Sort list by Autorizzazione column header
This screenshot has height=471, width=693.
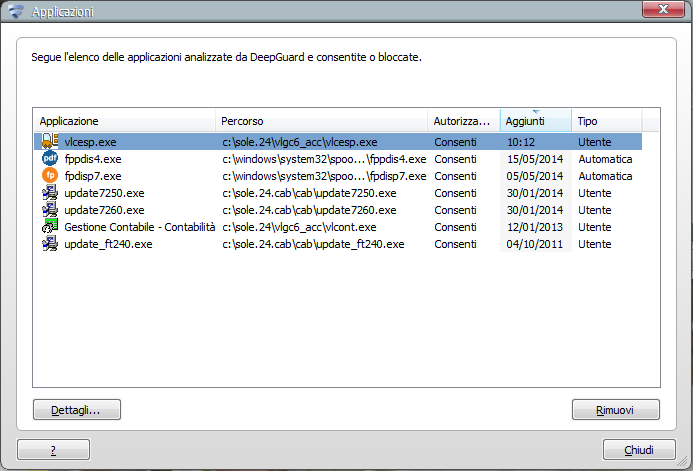coord(462,121)
